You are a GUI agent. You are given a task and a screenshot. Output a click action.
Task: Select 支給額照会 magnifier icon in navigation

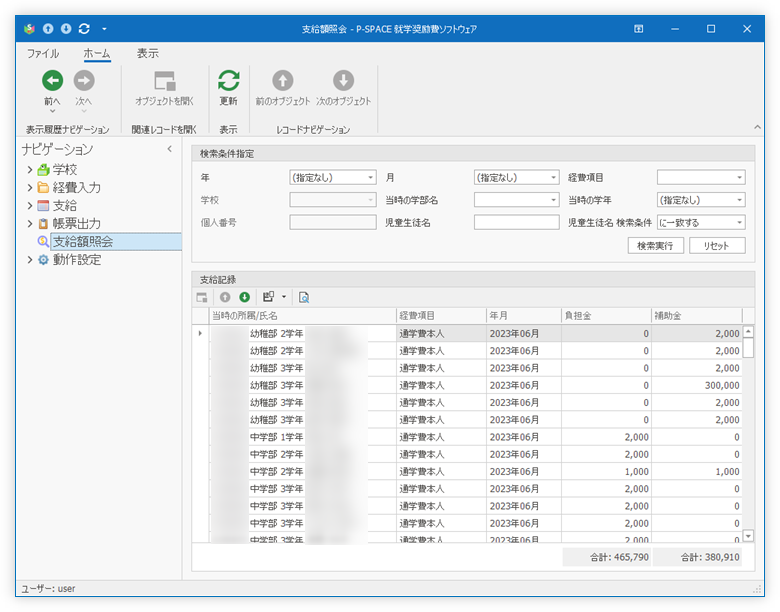(x=43, y=241)
